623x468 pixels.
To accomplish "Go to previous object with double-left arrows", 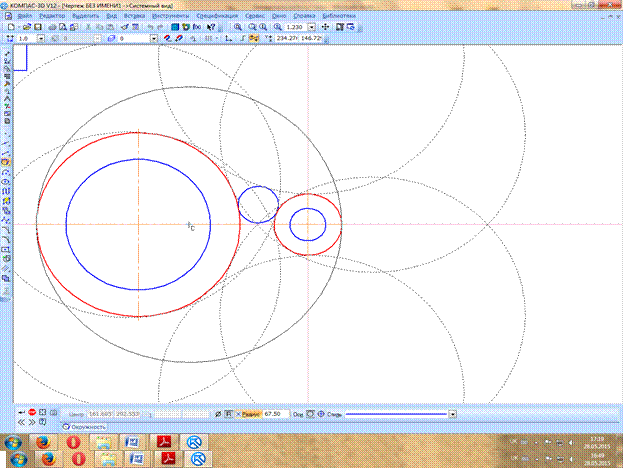I will tap(21, 422).
